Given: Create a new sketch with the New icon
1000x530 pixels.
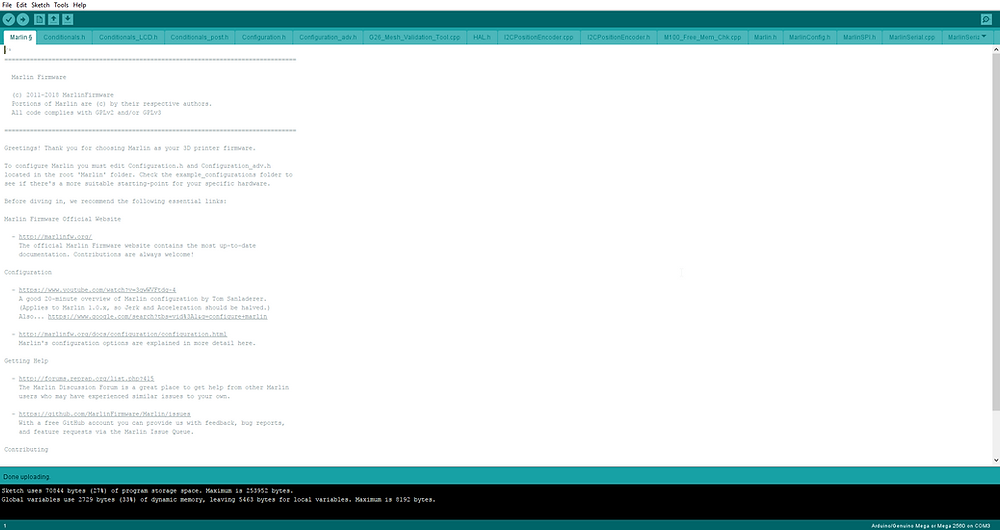Looking at the screenshot, I should 40,19.
